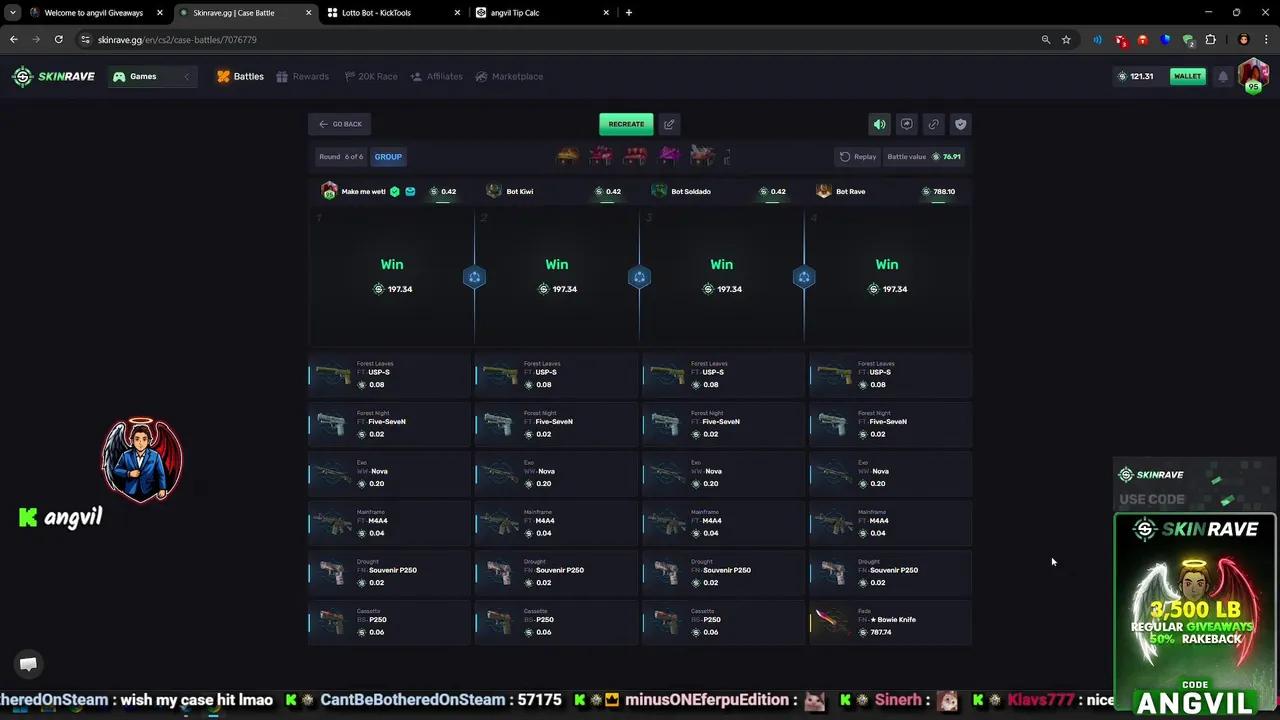This screenshot has width=1280, height=720.
Task: Reload the page
Action: [59, 40]
